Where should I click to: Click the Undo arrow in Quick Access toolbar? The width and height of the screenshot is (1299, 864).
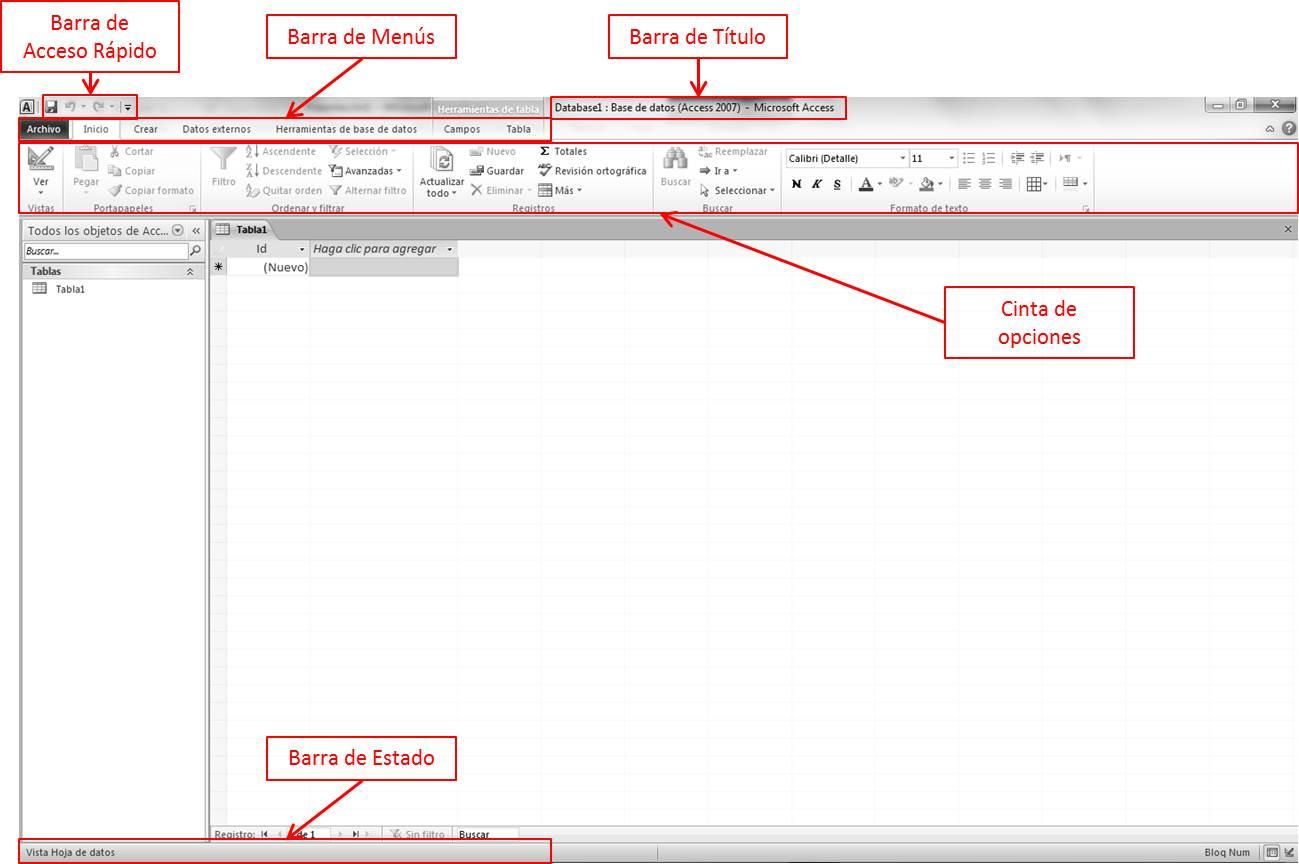(70, 106)
